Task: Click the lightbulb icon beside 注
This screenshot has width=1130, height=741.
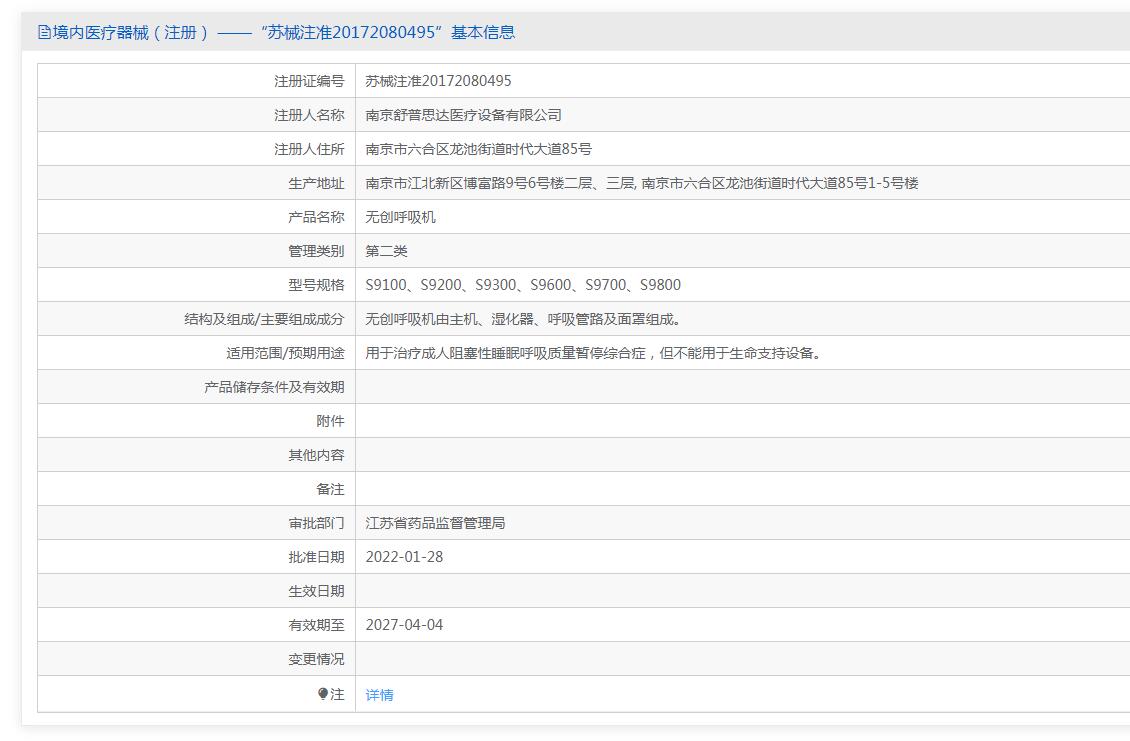Action: (323, 693)
